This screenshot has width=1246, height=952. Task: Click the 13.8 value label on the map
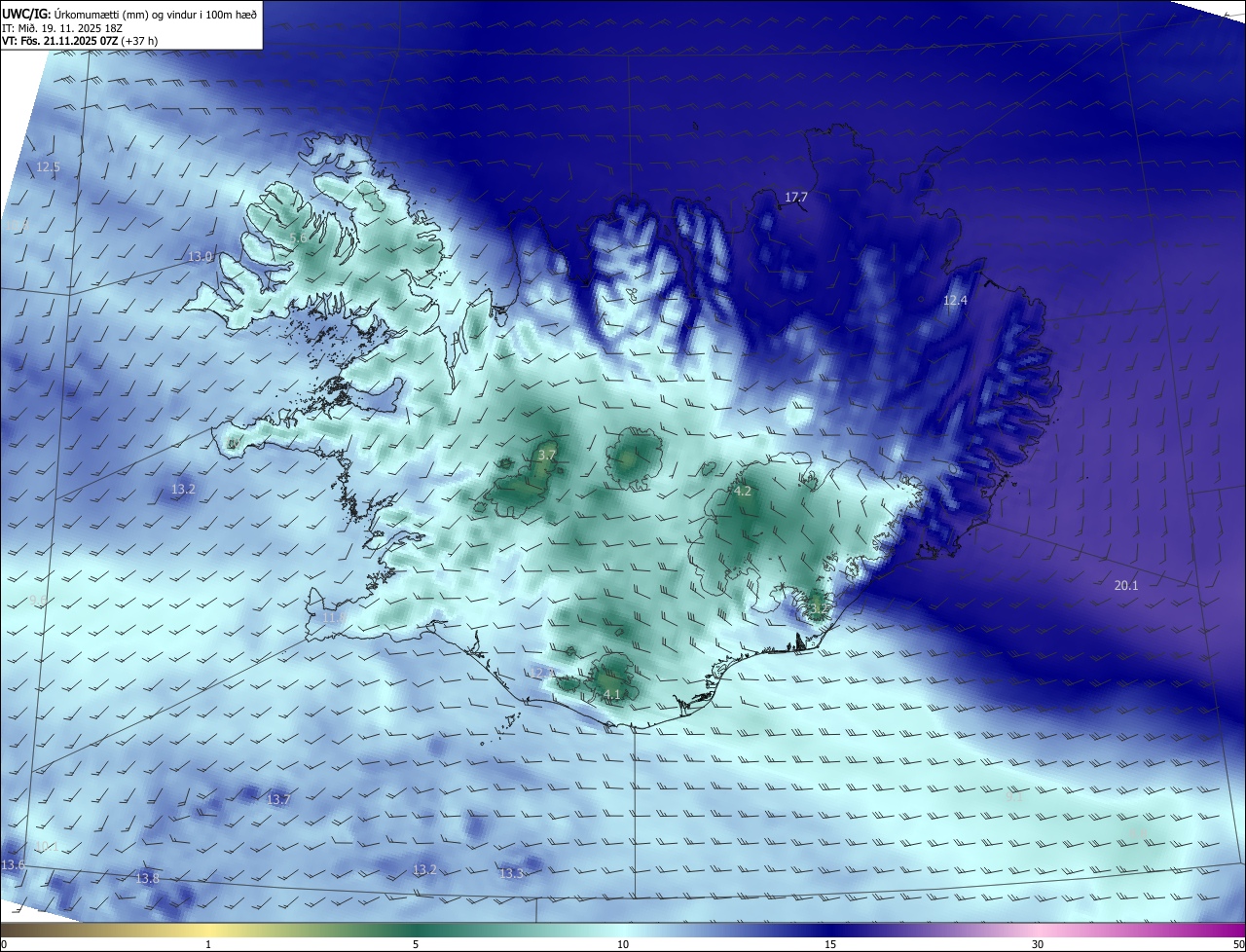[x=147, y=878]
